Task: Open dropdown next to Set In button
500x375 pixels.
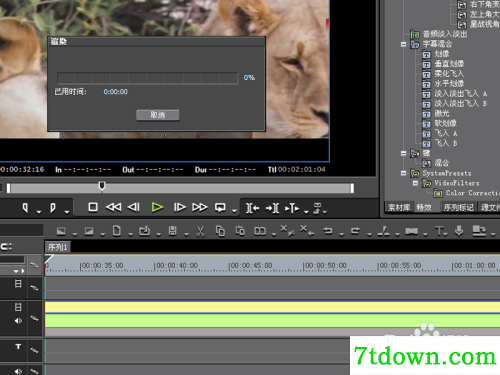Action: pyautogui.click(x=39, y=212)
